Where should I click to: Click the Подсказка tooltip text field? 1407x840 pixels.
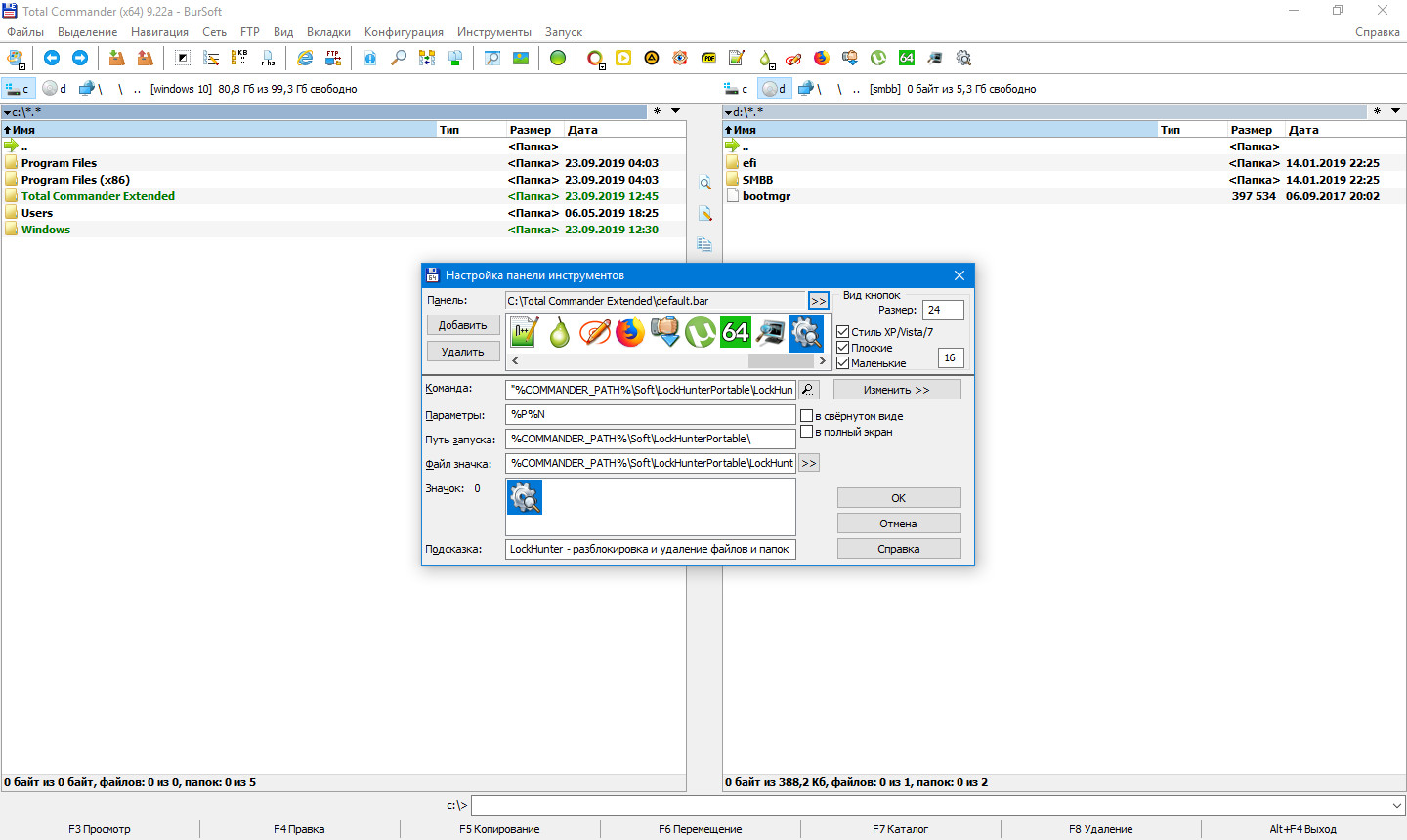651,549
